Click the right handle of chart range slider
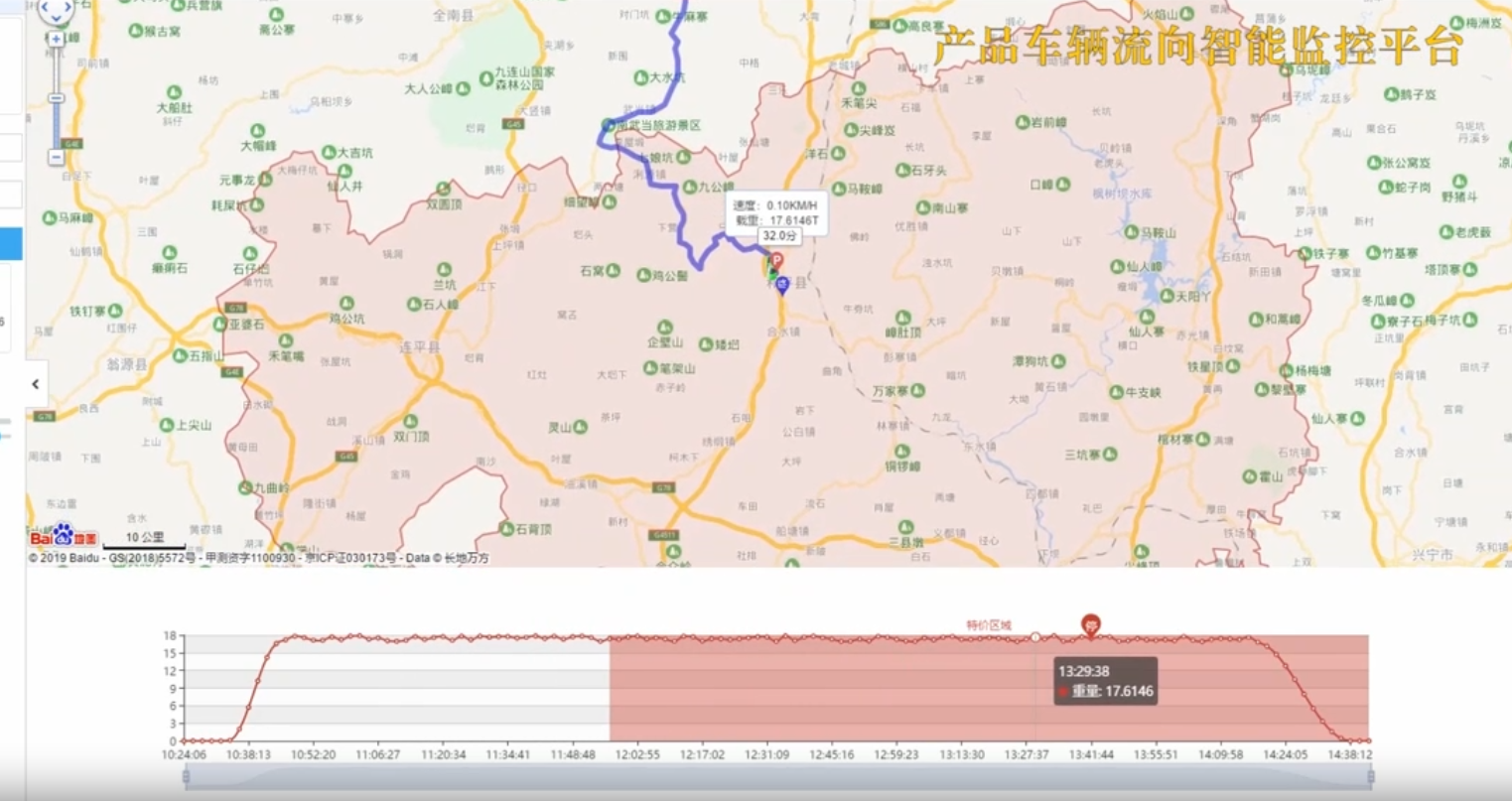Screen dimensions: 1512x801 (x=1370, y=778)
